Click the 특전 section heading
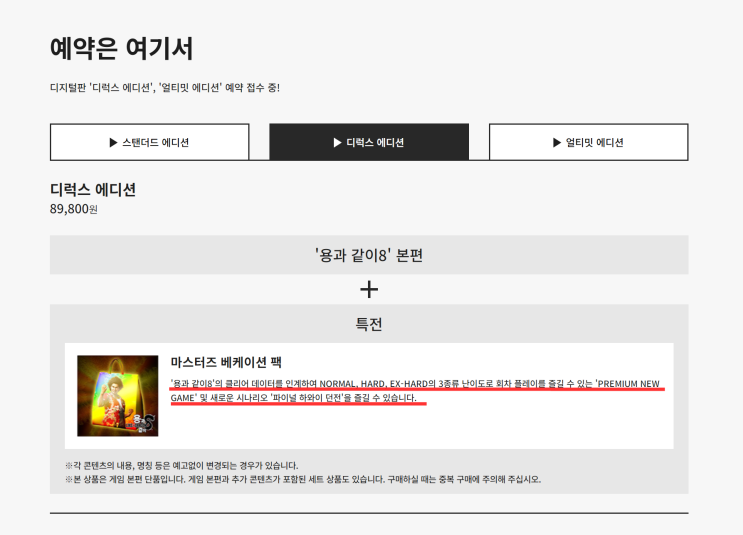The height and width of the screenshot is (535, 743). click(x=369, y=324)
